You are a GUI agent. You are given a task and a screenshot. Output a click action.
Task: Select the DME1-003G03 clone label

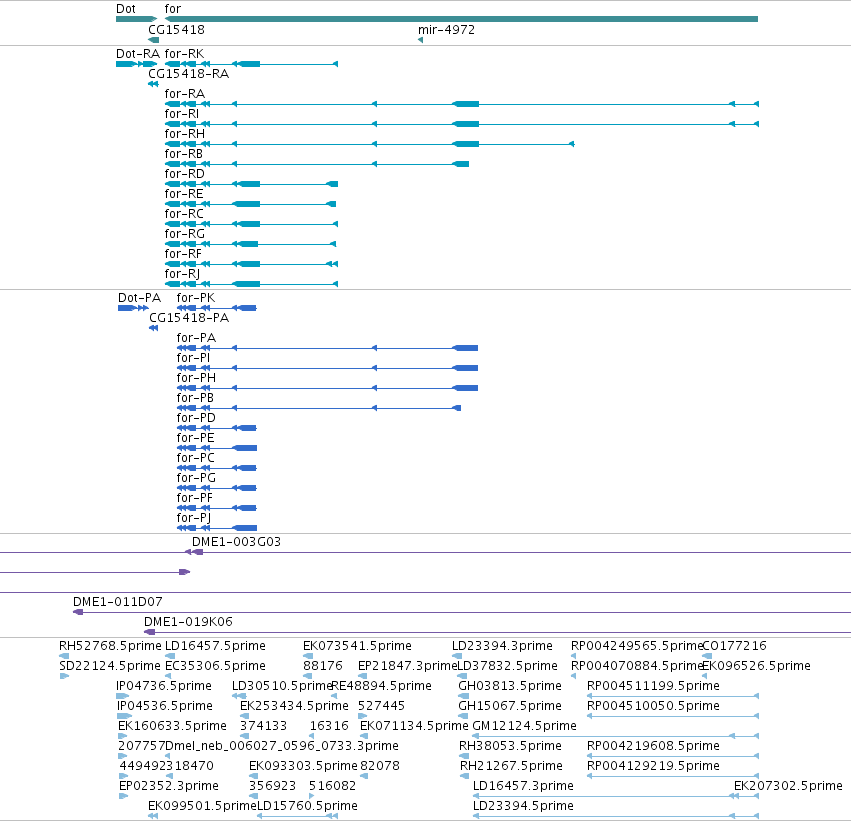[236, 542]
